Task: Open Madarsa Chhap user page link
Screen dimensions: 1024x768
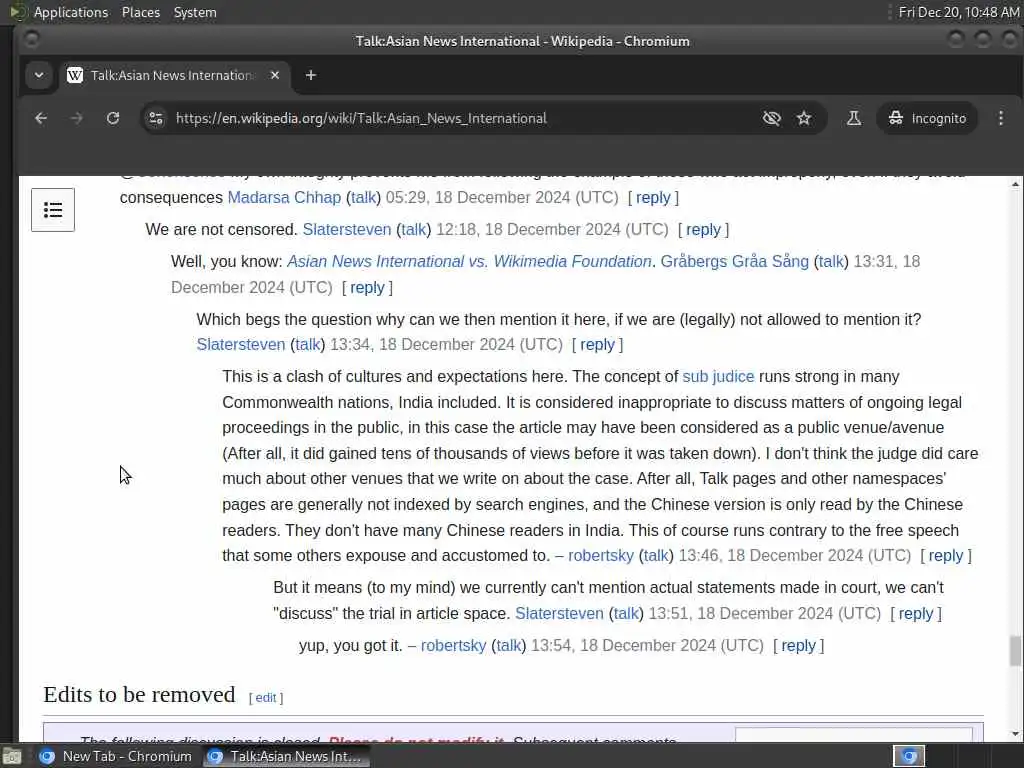Action: 284,197
